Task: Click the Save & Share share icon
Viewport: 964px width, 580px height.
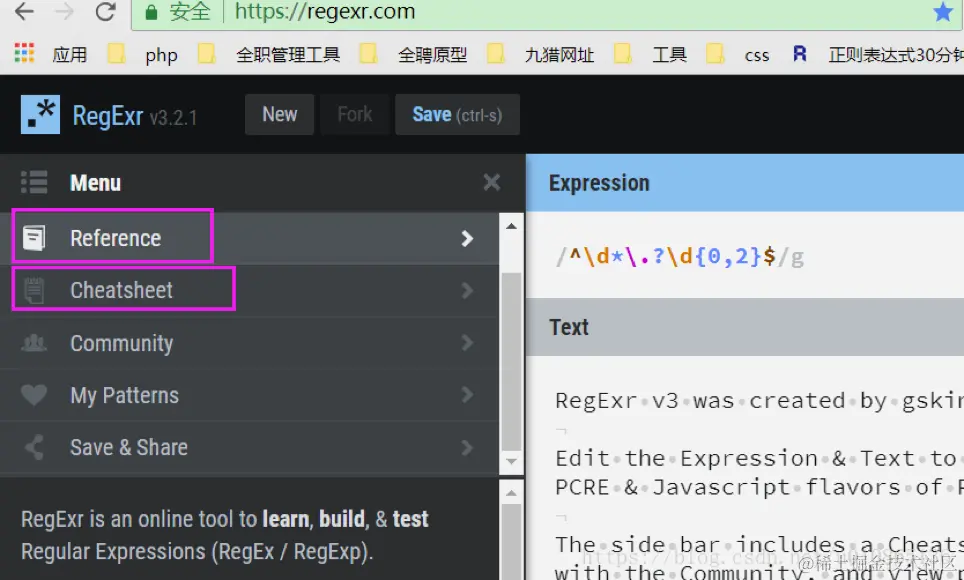Action: click(34, 447)
